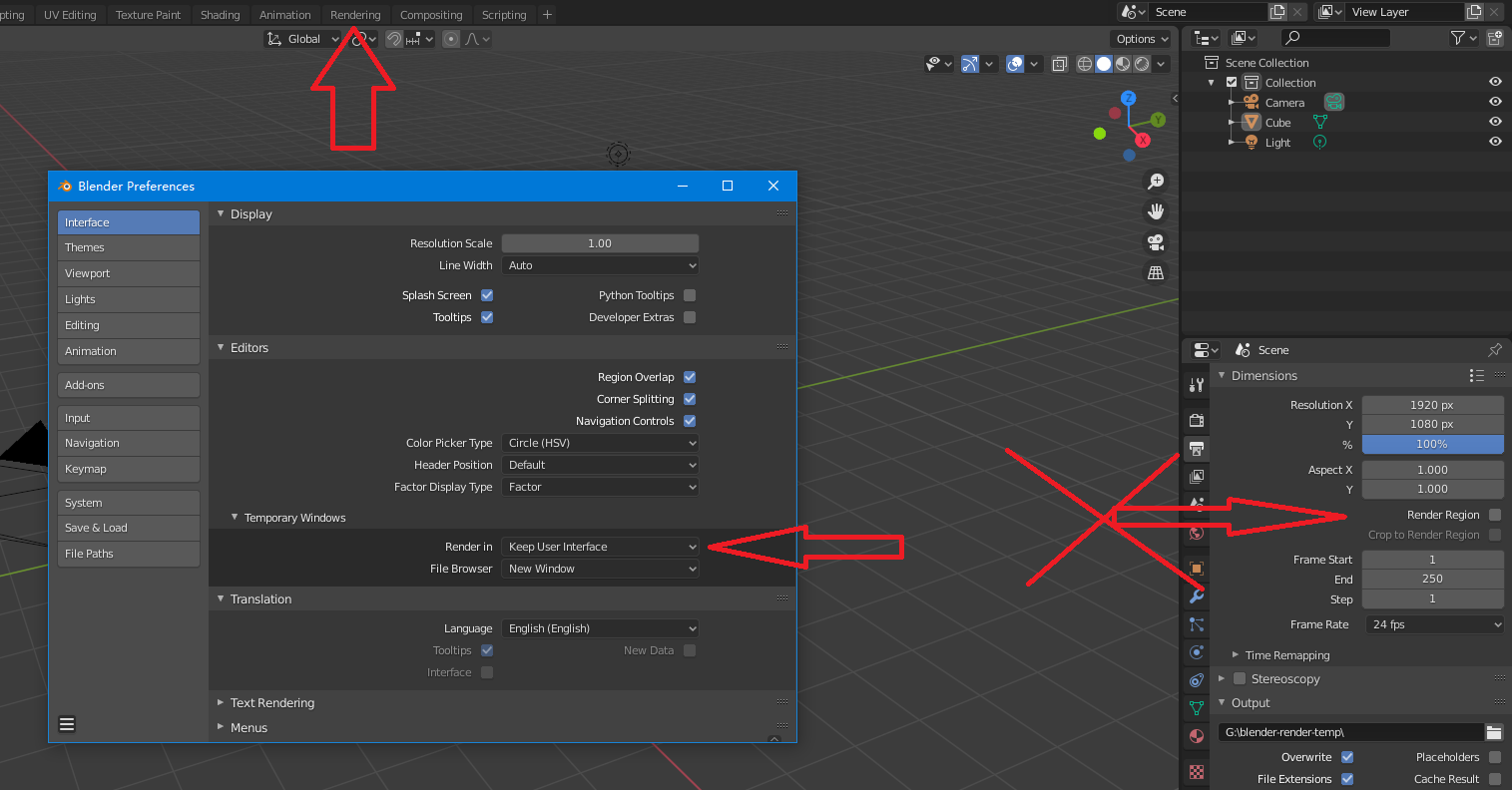
Task: Open the Global transform orientation dropdown
Action: tap(302, 39)
